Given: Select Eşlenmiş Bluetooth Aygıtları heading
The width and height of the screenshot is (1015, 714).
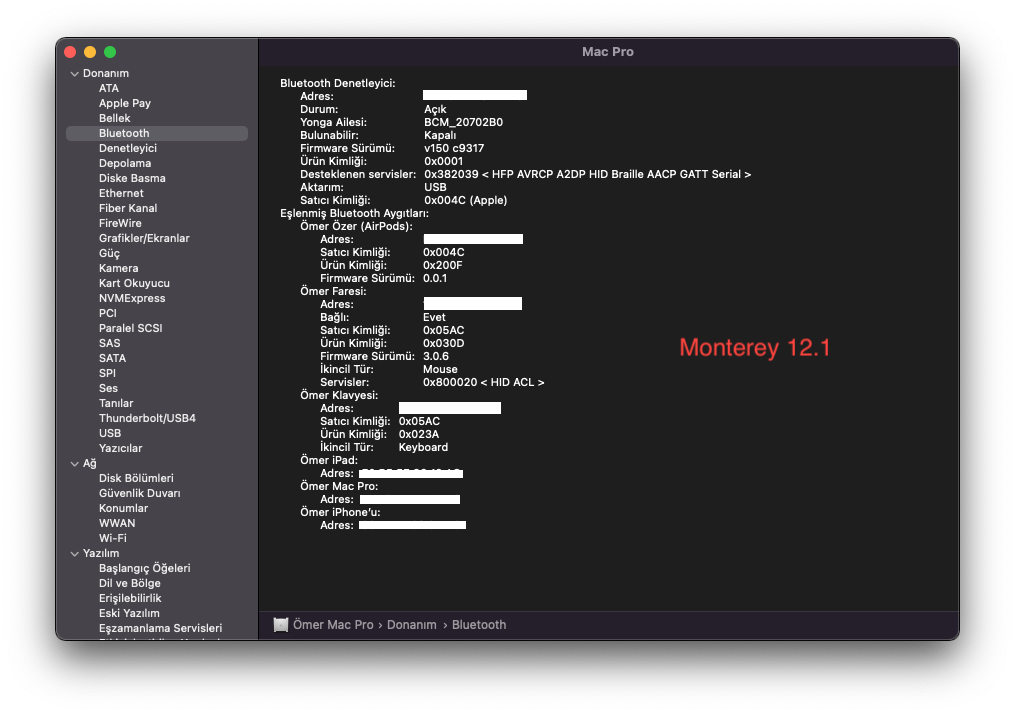Looking at the screenshot, I should (x=354, y=213).
